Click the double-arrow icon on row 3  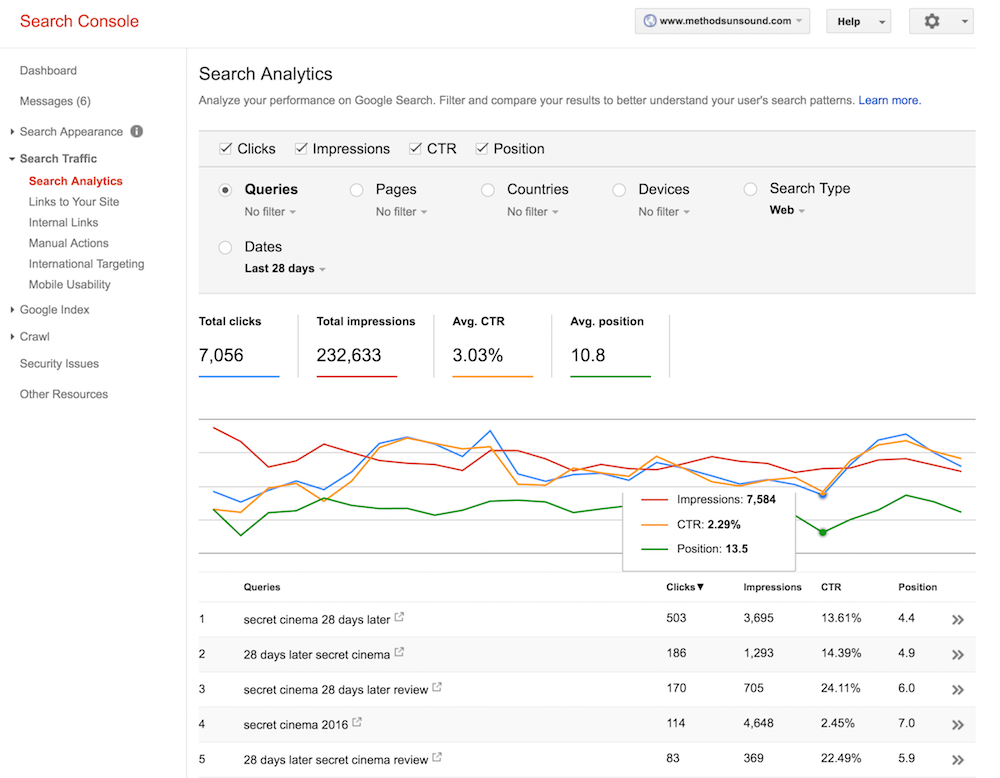(x=958, y=689)
